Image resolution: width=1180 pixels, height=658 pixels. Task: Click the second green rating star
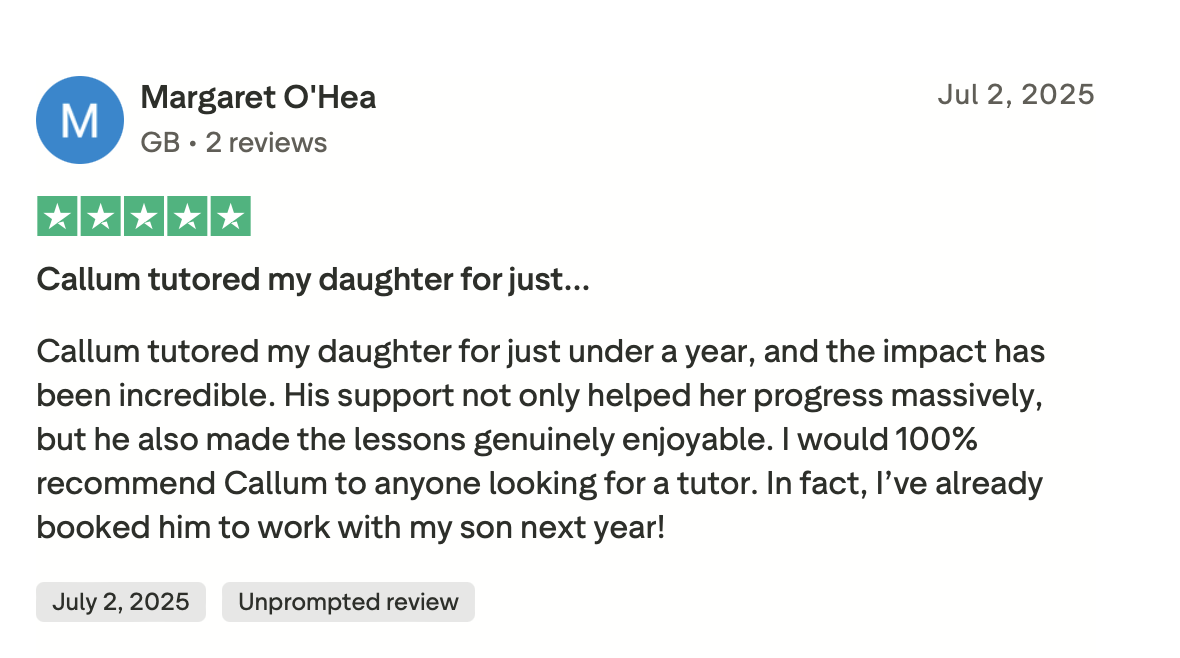point(101,217)
